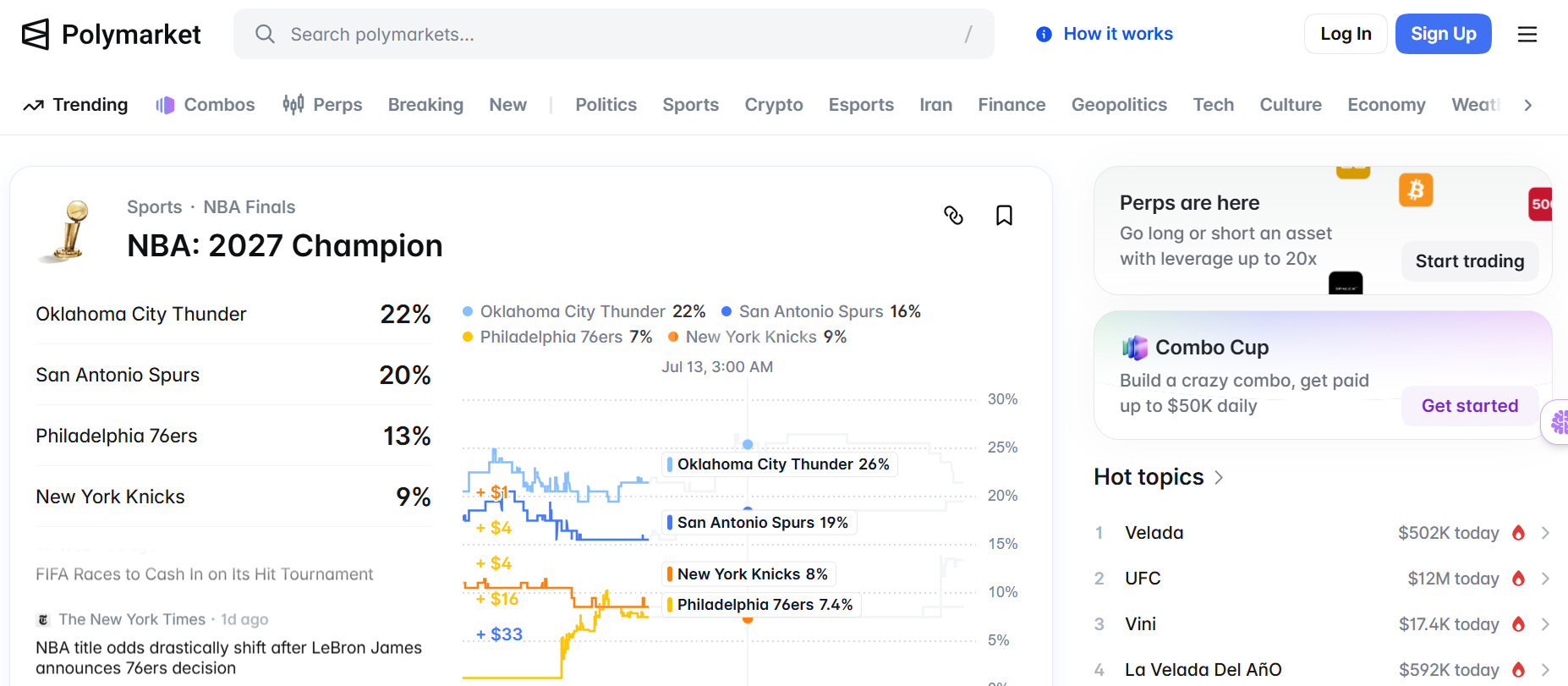Expand Hot topics with its chevron
Image resolution: width=1568 pixels, height=686 pixels.
point(1219,478)
